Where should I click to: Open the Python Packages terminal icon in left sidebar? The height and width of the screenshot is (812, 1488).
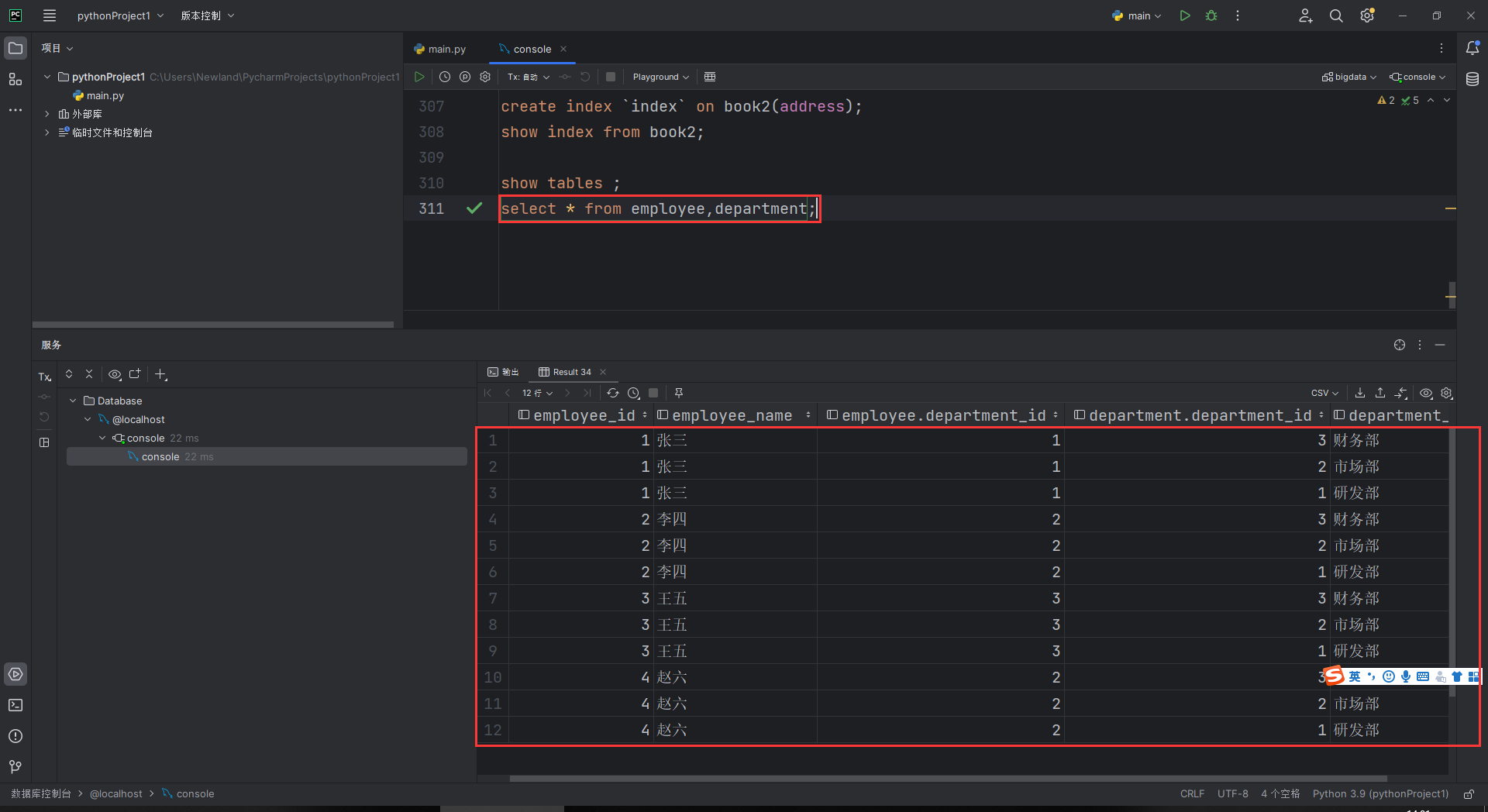point(15,705)
